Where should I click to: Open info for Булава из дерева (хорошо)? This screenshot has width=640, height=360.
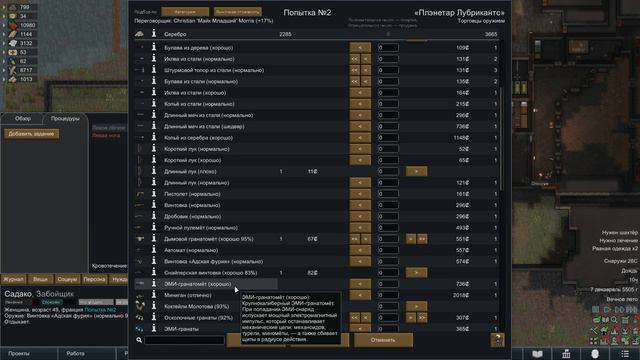tap(154, 47)
